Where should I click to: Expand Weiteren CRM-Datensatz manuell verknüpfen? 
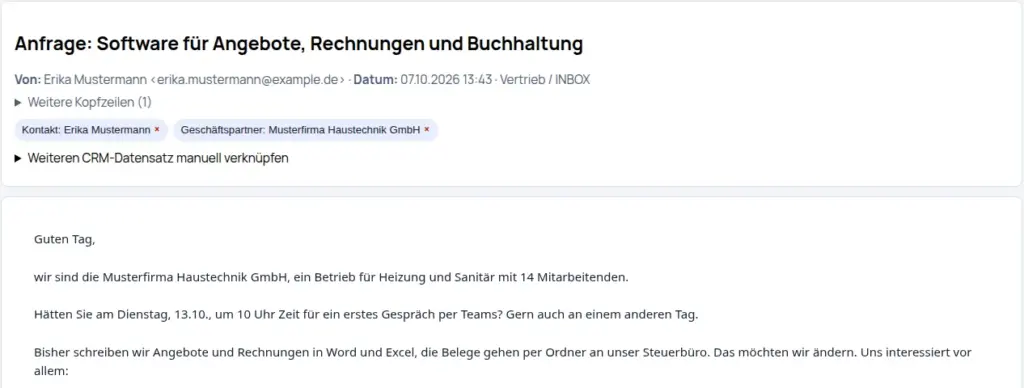click(152, 158)
